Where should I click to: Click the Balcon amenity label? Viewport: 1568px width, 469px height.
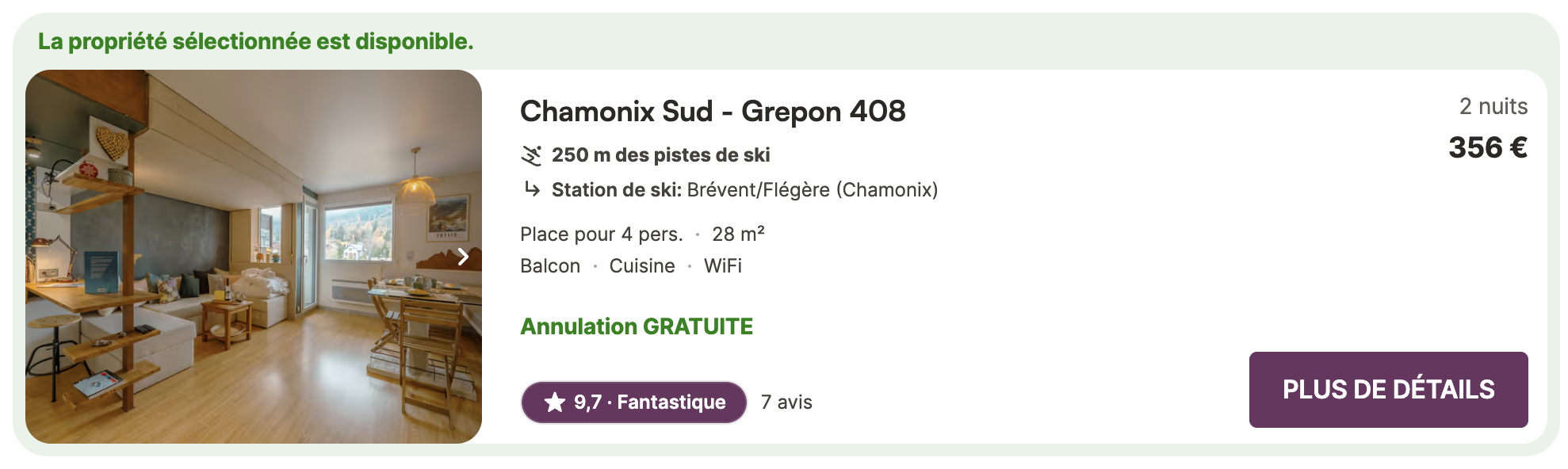pyautogui.click(x=550, y=266)
